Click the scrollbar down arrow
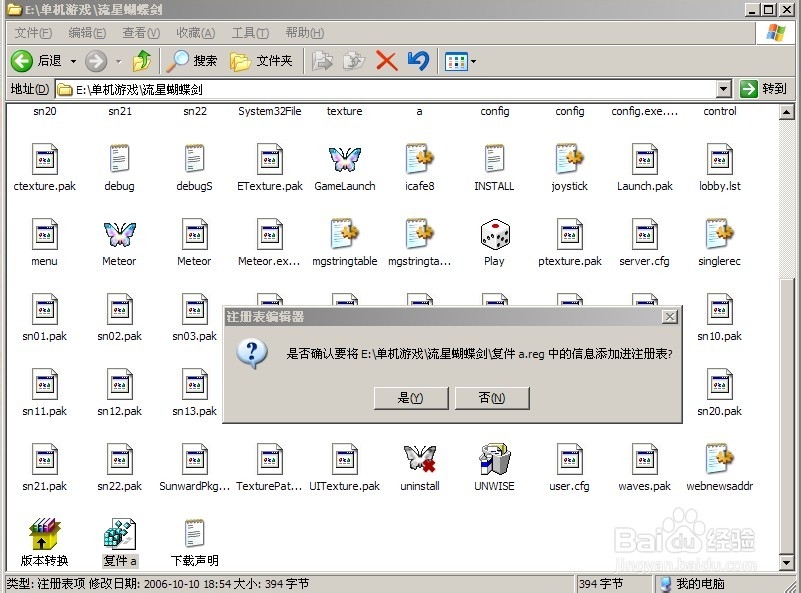This screenshot has width=801, height=593. [x=787, y=563]
